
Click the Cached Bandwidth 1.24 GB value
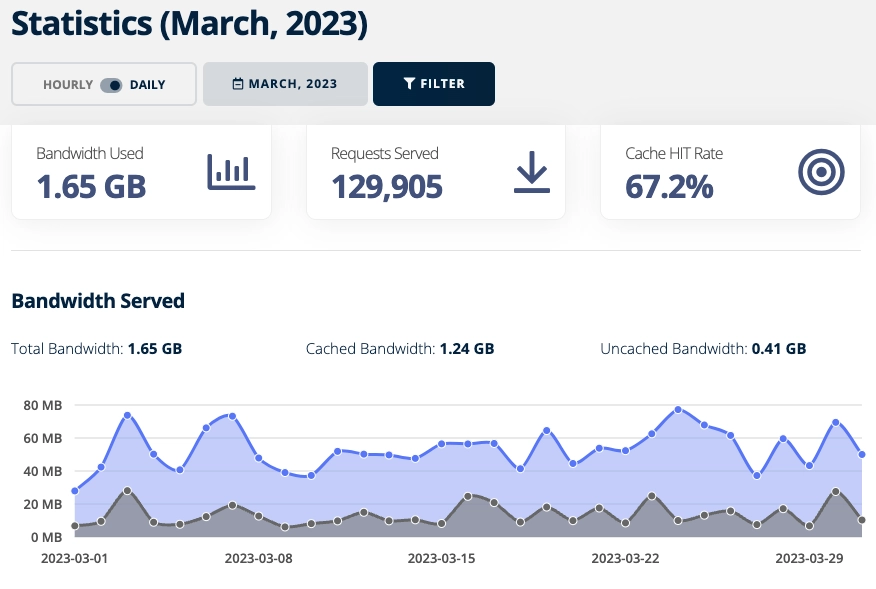tap(466, 348)
